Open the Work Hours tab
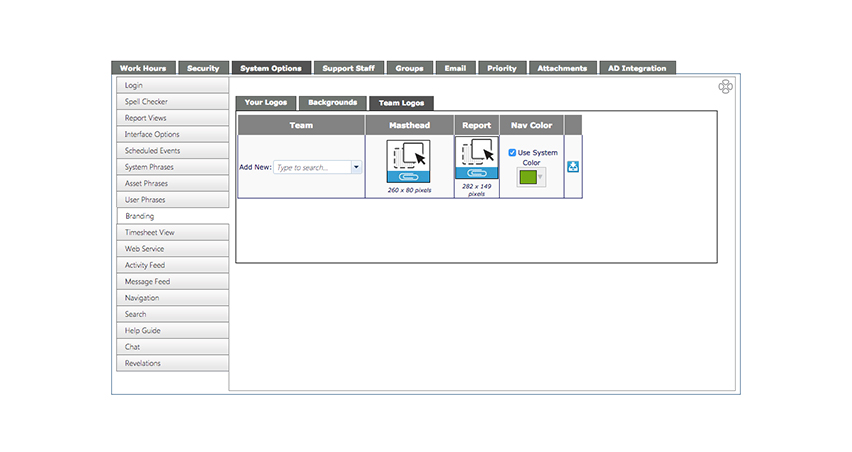Image resolution: width=852 pixels, height=452 pixels. pyautogui.click(x=143, y=68)
